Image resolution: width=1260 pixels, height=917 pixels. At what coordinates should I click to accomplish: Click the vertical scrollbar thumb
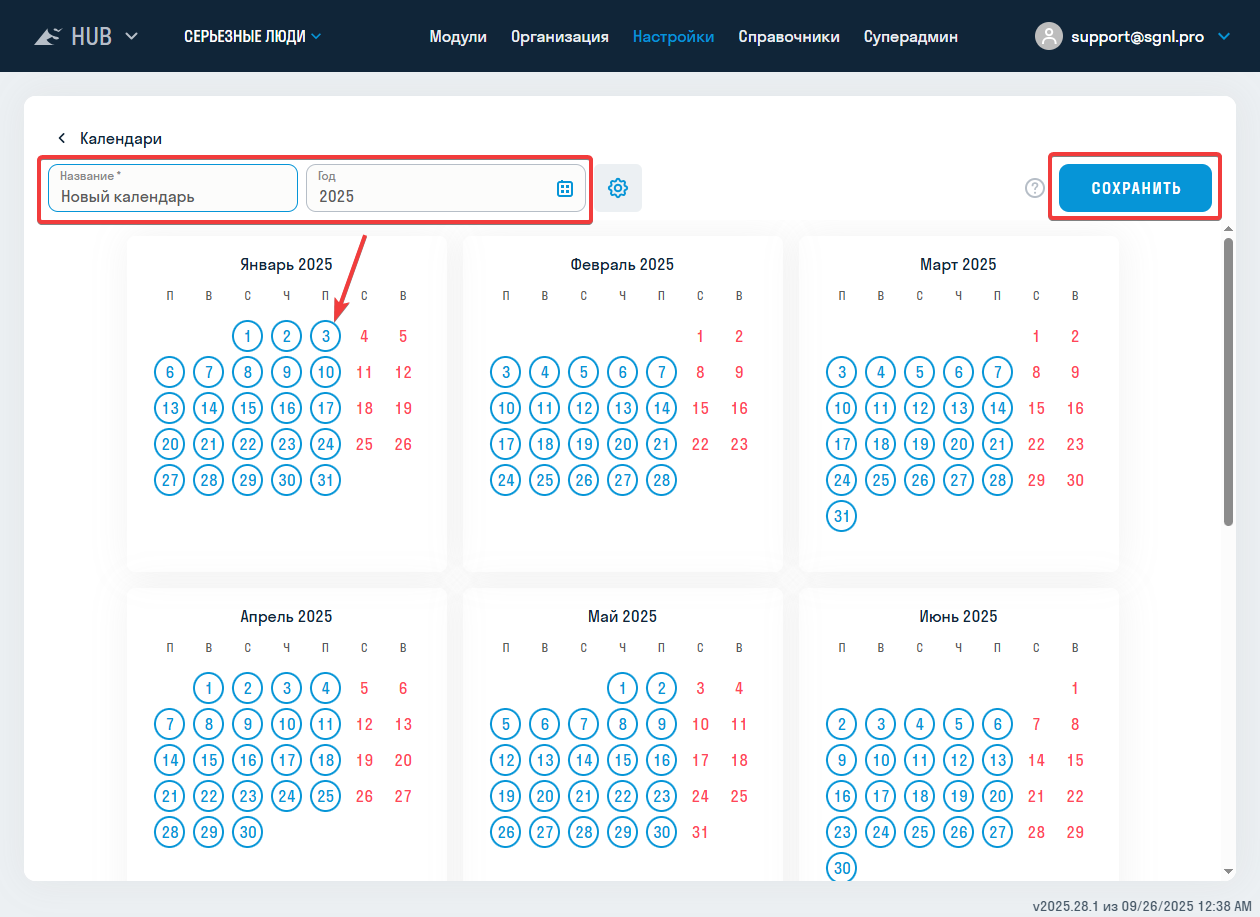(x=1228, y=380)
